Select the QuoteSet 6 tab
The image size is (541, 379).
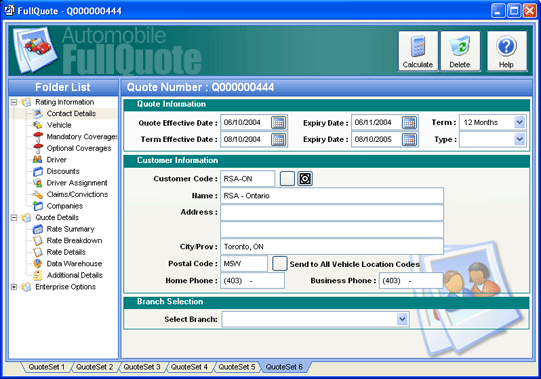[x=284, y=367]
